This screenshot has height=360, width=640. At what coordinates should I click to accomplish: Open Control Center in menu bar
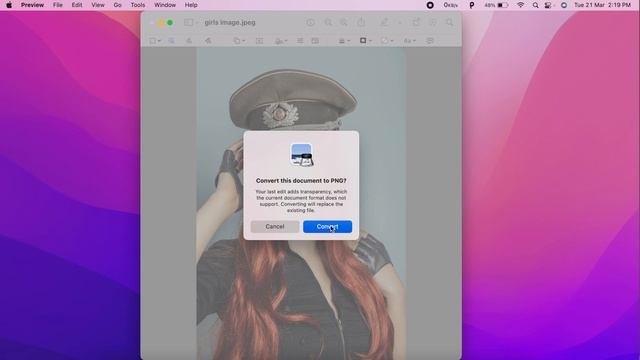pos(549,5)
